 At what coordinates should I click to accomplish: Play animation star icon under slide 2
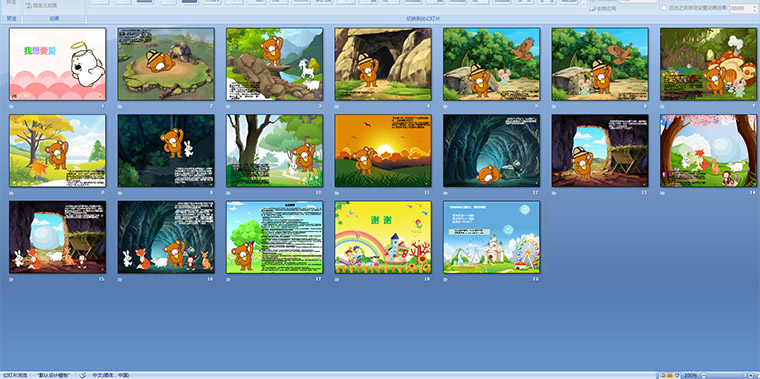pyautogui.click(x=120, y=106)
